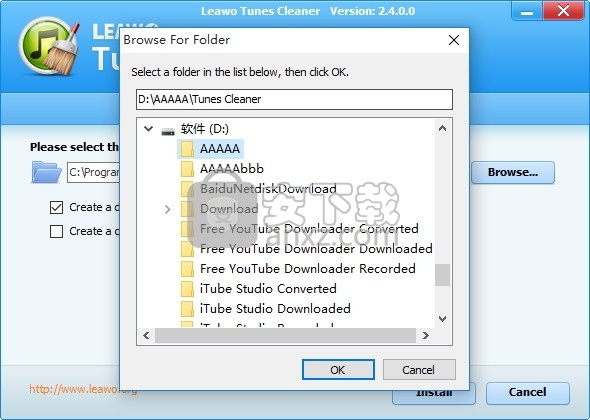Collapse the 软件 (D:) drive node

[x=149, y=129]
